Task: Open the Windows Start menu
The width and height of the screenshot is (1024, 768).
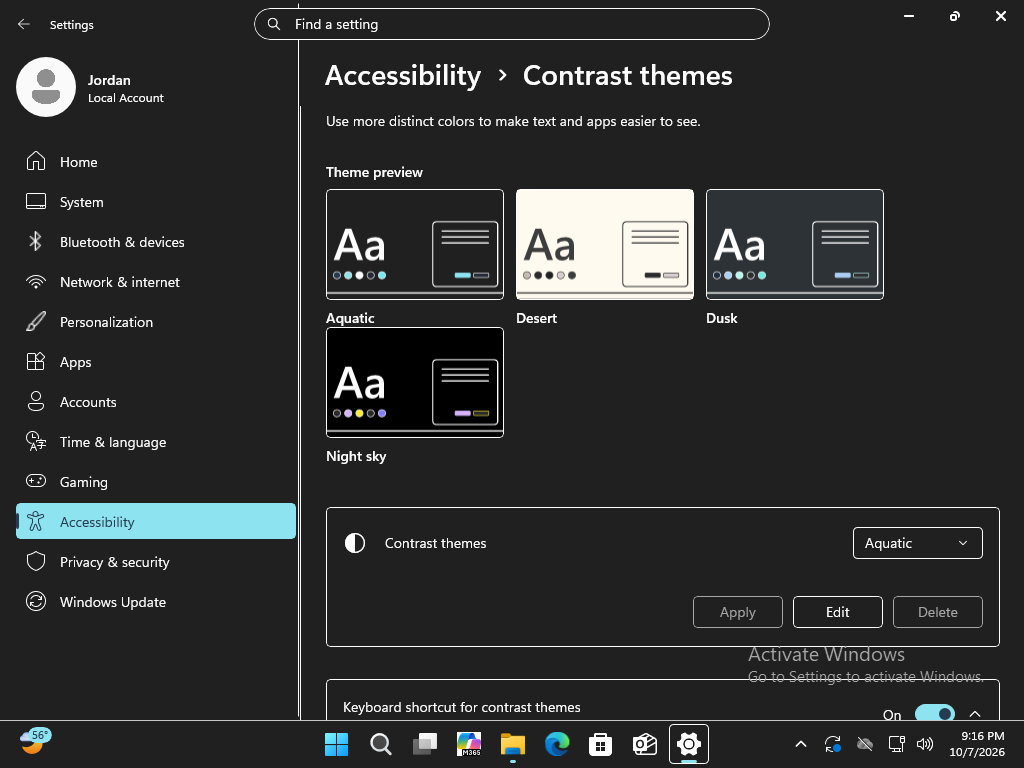Action: (x=336, y=744)
